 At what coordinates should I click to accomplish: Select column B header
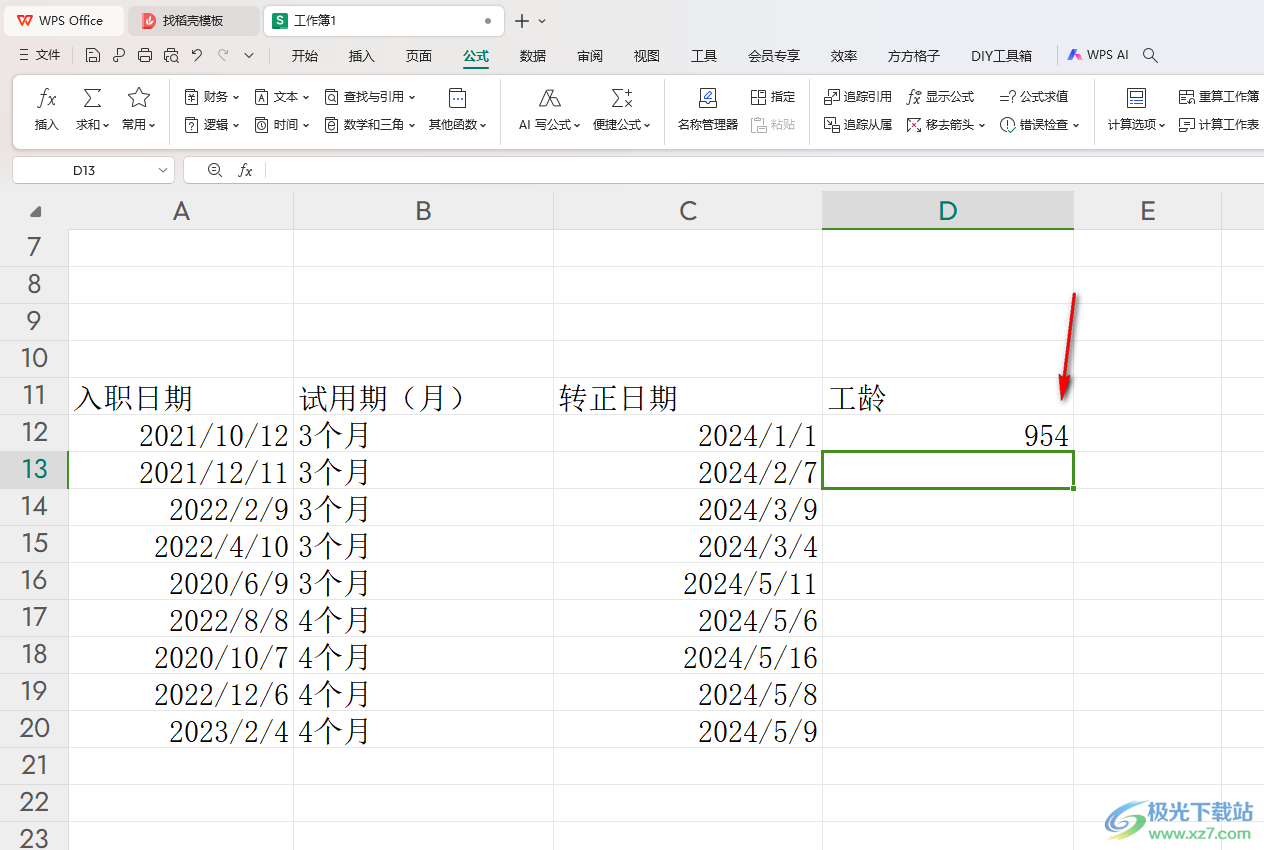click(424, 211)
